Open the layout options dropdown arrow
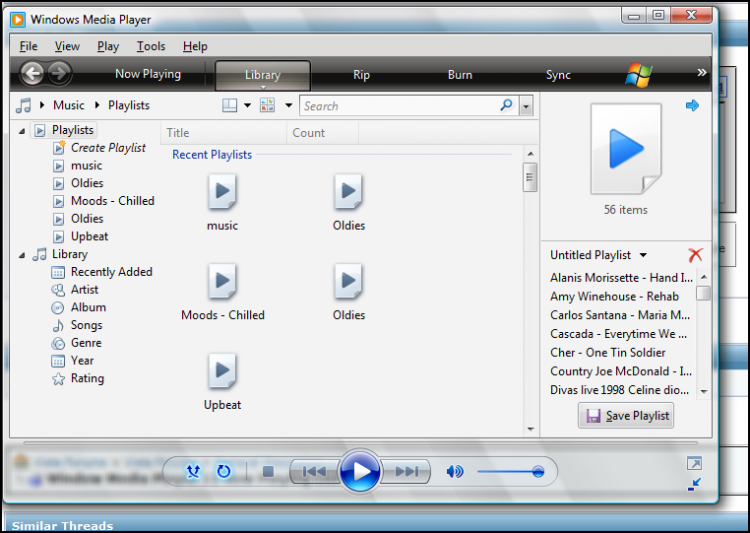 pos(247,105)
